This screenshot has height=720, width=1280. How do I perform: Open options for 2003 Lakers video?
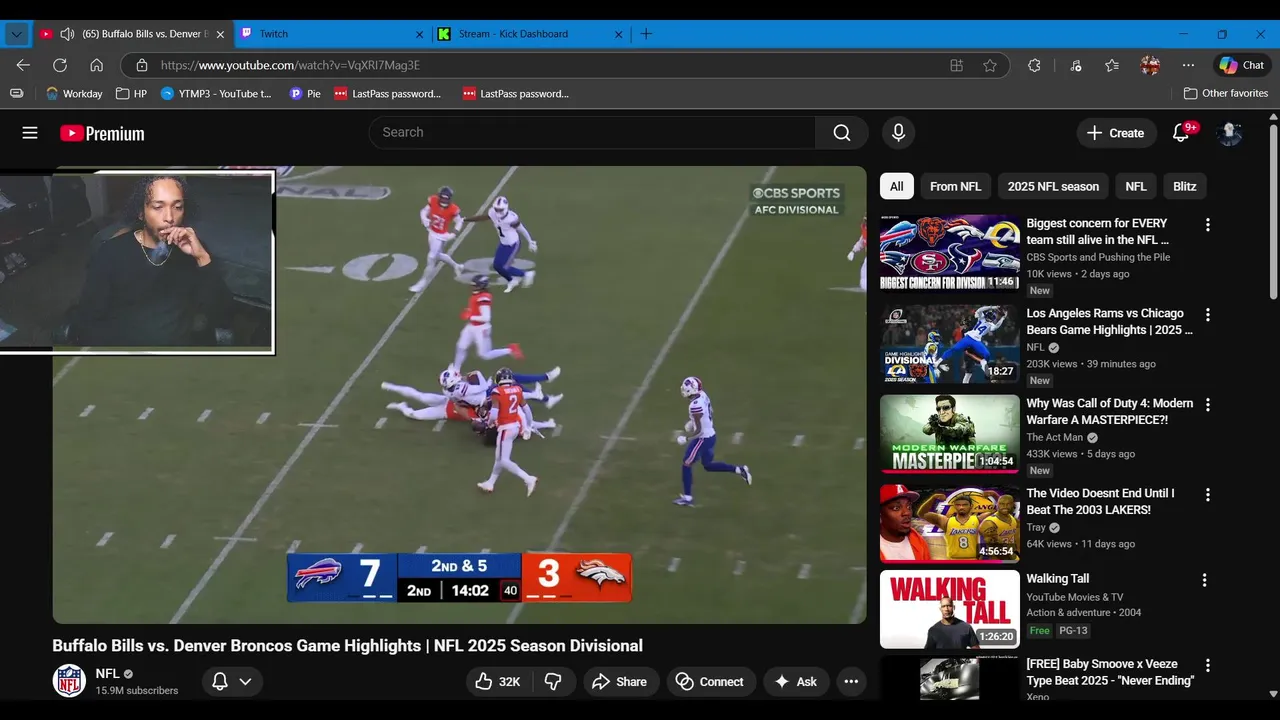(1207, 495)
